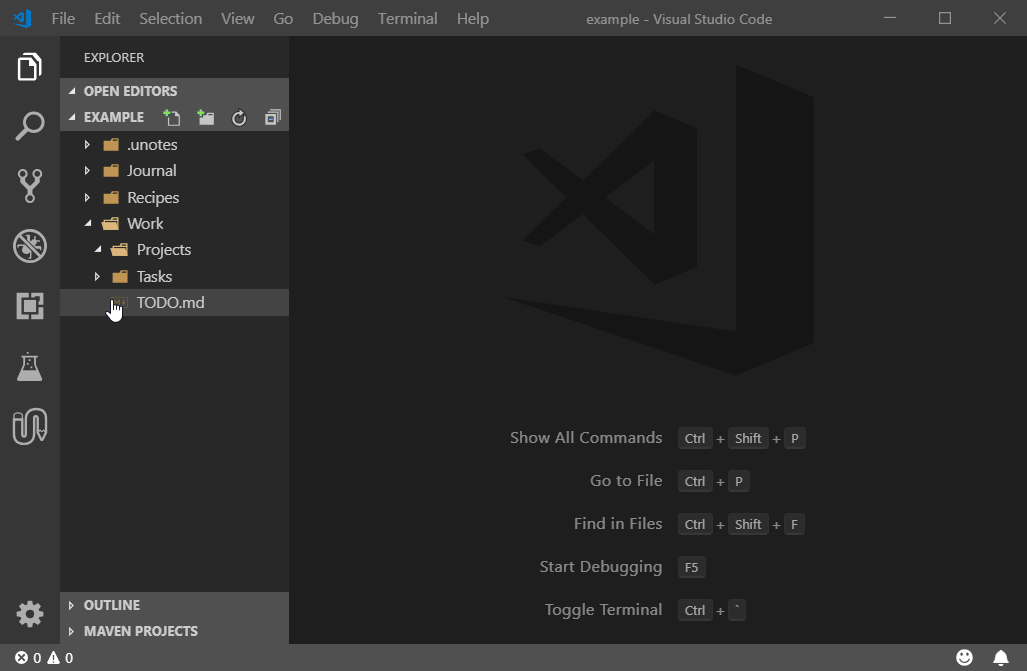The width and height of the screenshot is (1027, 671).
Task: Open the Edit menu
Action: [x=107, y=18]
